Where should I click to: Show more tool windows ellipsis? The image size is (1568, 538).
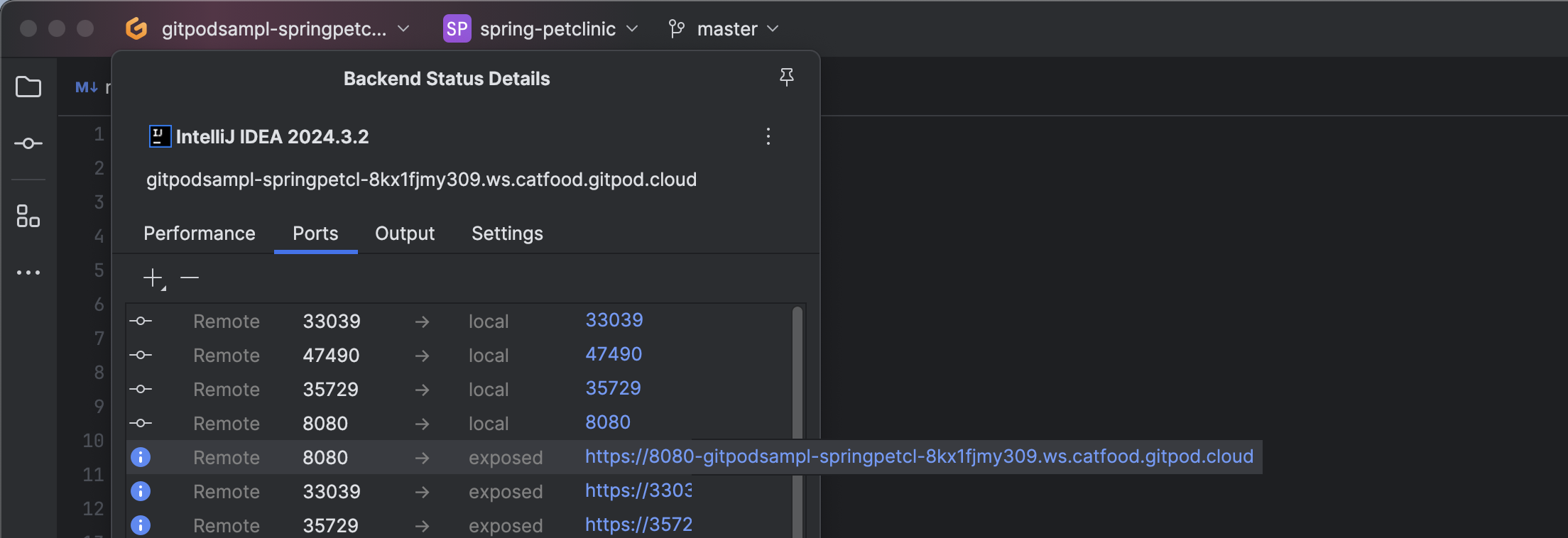[28, 273]
